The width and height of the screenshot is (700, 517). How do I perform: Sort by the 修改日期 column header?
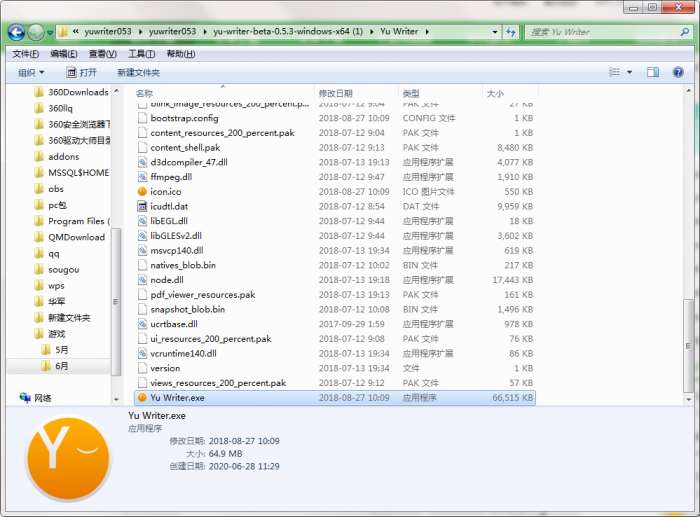click(x=356, y=93)
